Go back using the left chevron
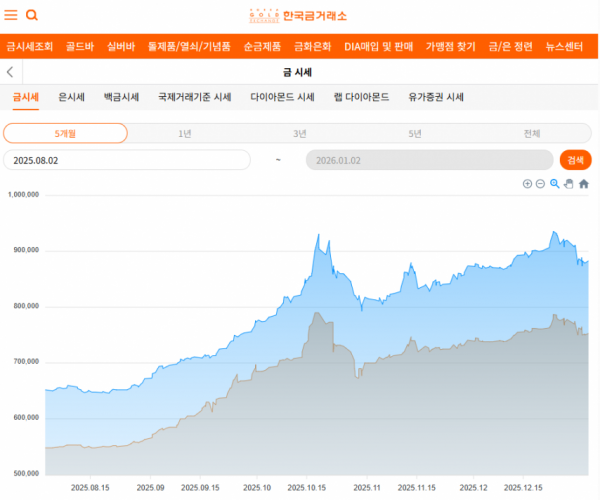Viewport: 600px width, 500px height. [x=10, y=72]
